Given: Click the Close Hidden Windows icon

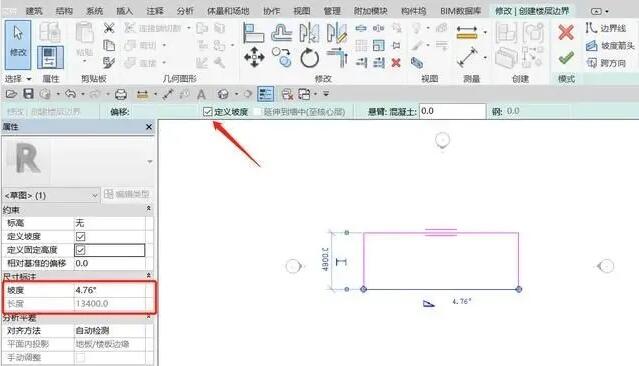Looking at the screenshot, I should [287, 95].
